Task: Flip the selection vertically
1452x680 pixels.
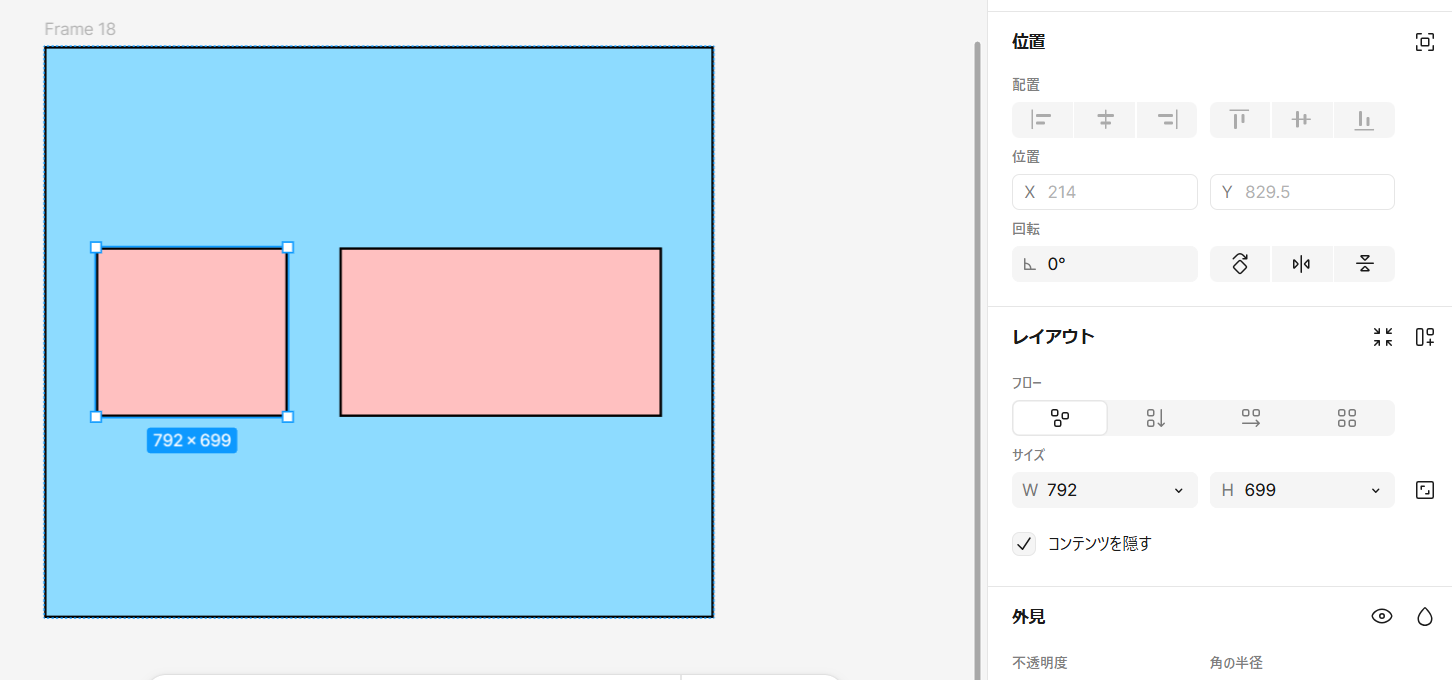Action: (x=1364, y=264)
